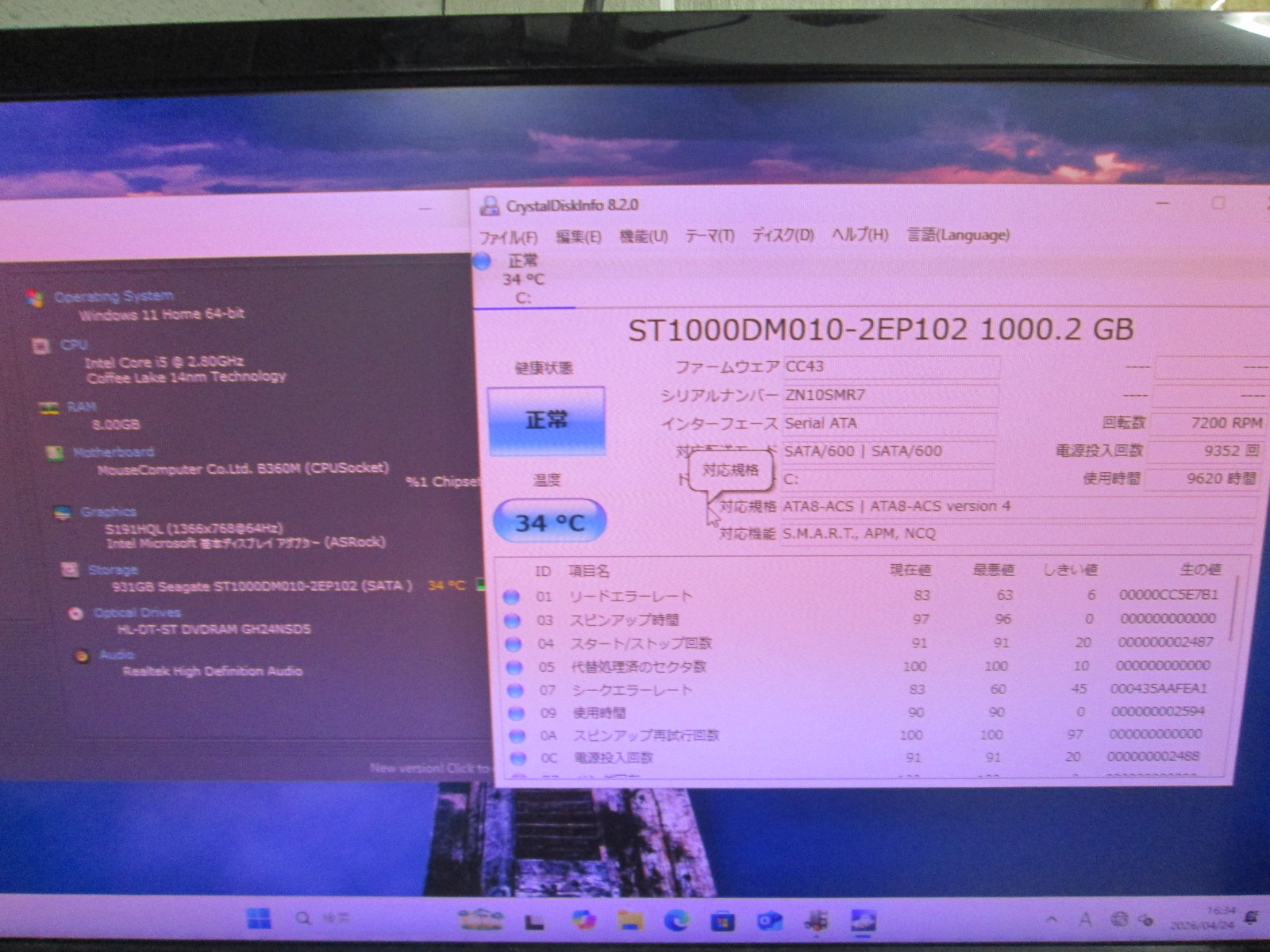Click the Audio speaker icon in Speccy
Viewport: 1270px width, 952px height.
pyautogui.click(x=82, y=656)
